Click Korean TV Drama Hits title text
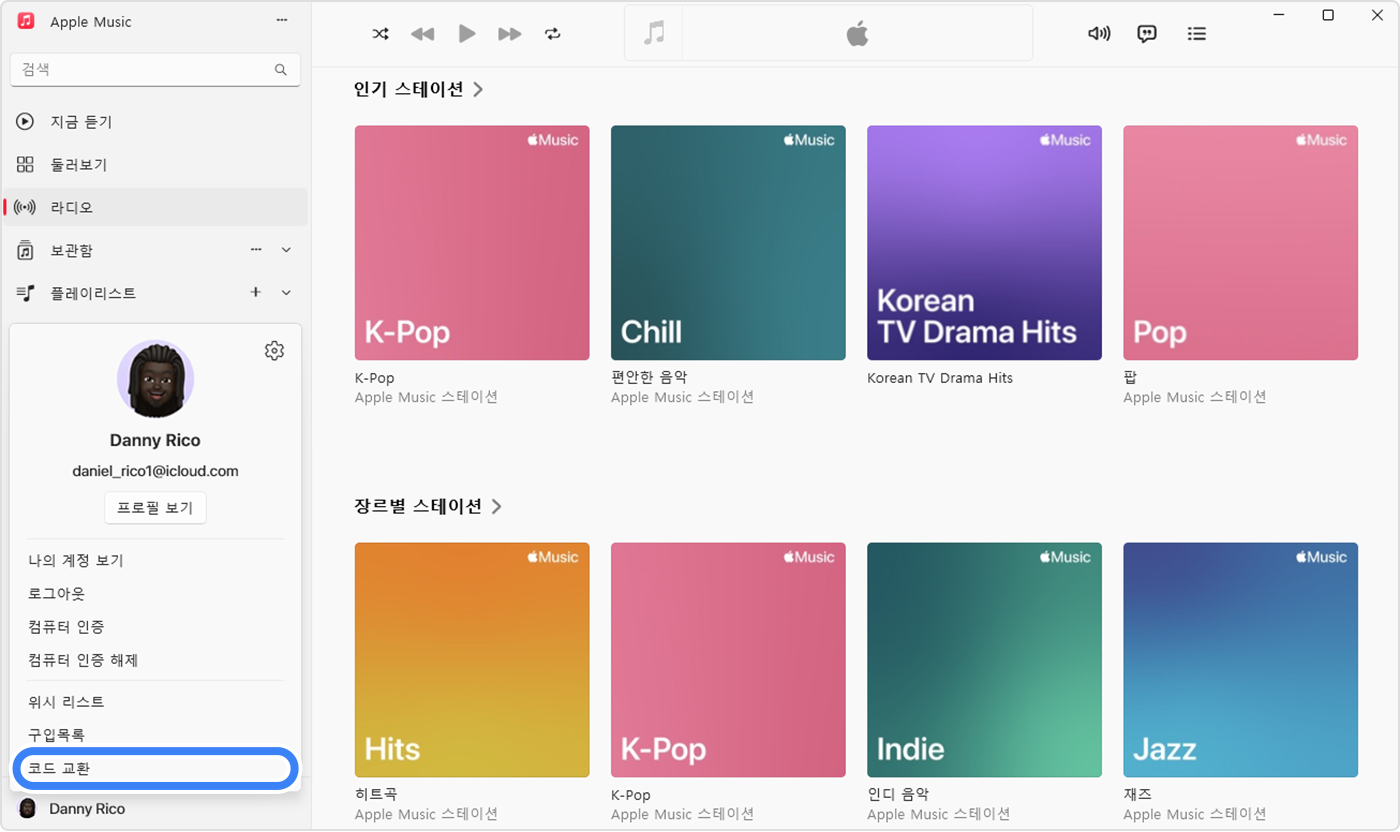The height and width of the screenshot is (832, 1400). (940, 378)
